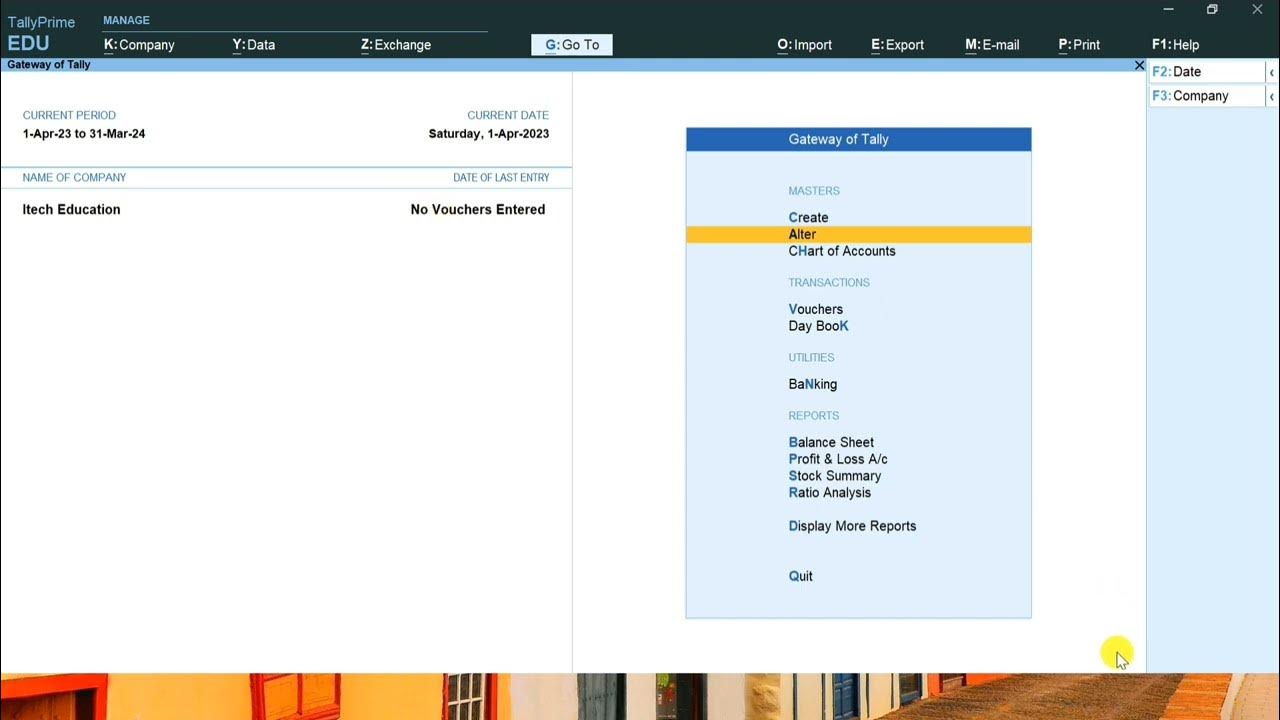Open Profit & Loss A/c report

pos(838,459)
